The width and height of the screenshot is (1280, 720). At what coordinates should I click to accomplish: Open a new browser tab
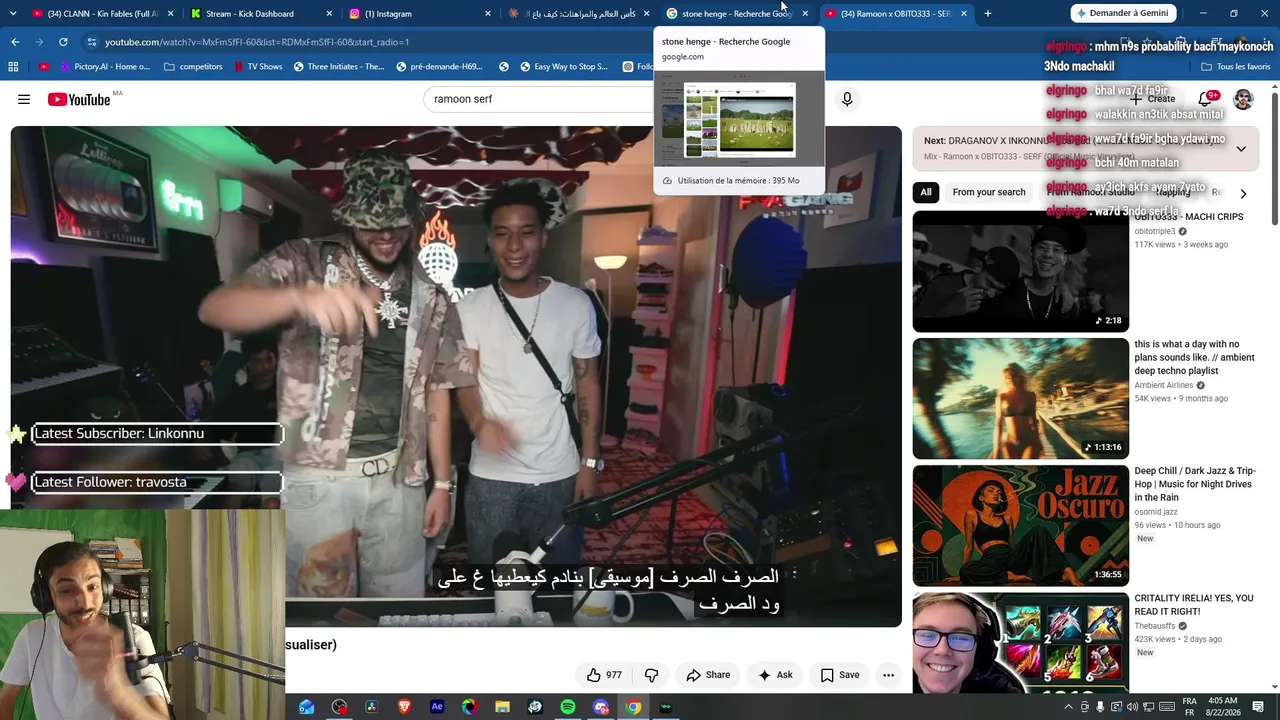pyautogui.click(x=987, y=14)
